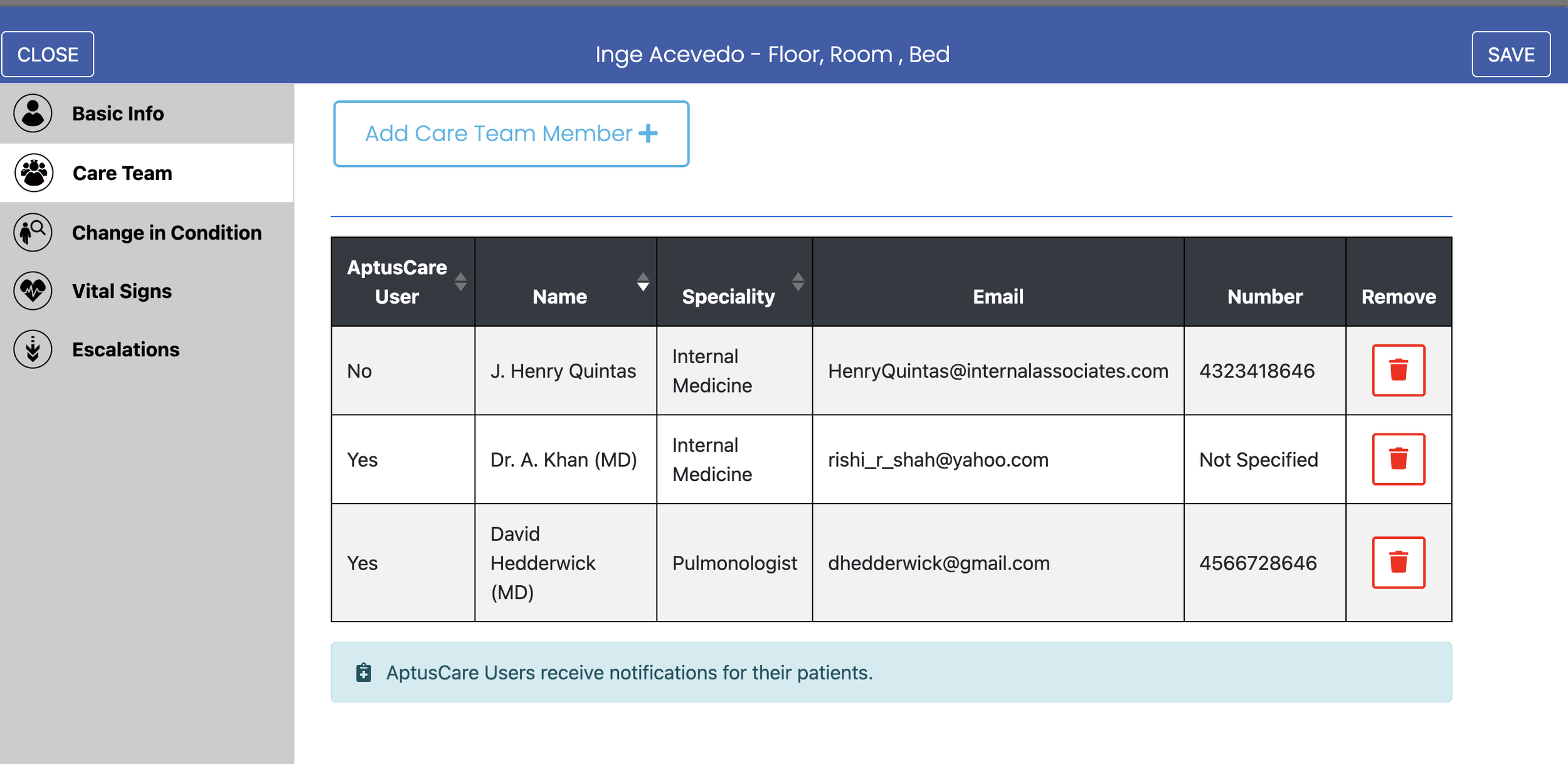Click Internal Medicine in J. Henry Quintas row
This screenshot has width=1568, height=764.
tap(712, 371)
